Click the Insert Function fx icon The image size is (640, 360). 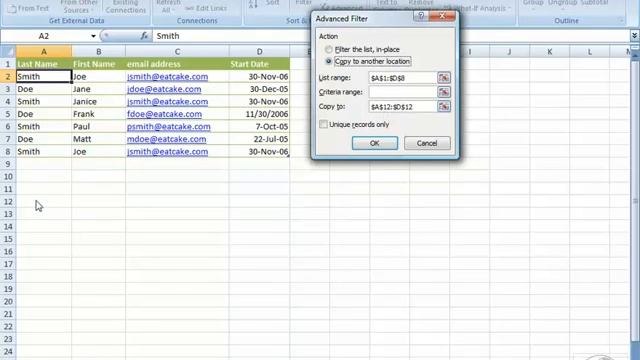coord(144,36)
